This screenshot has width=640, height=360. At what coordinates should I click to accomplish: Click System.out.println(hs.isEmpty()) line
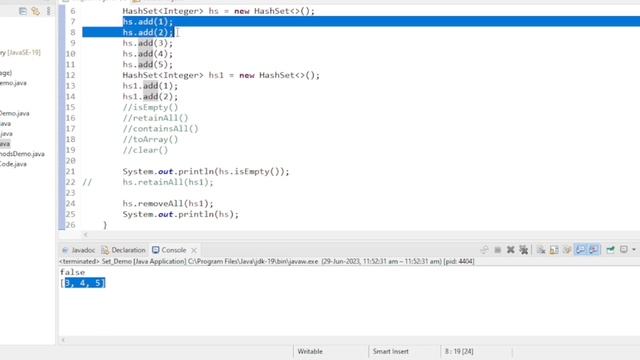tap(206, 171)
